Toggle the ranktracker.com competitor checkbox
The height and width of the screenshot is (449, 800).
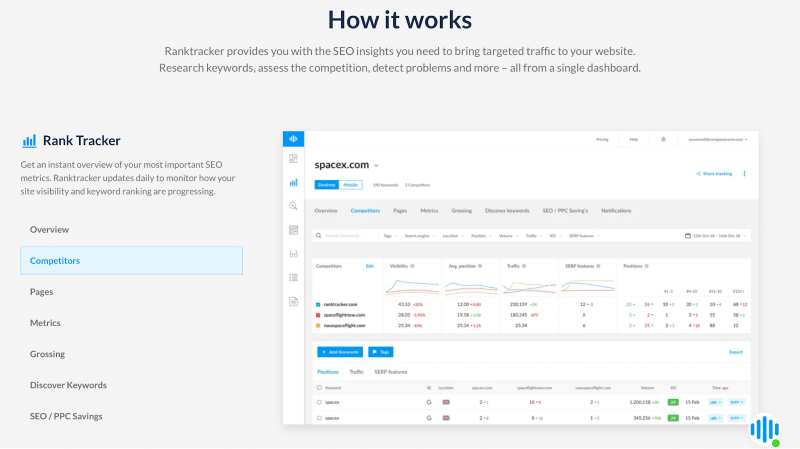pos(318,305)
